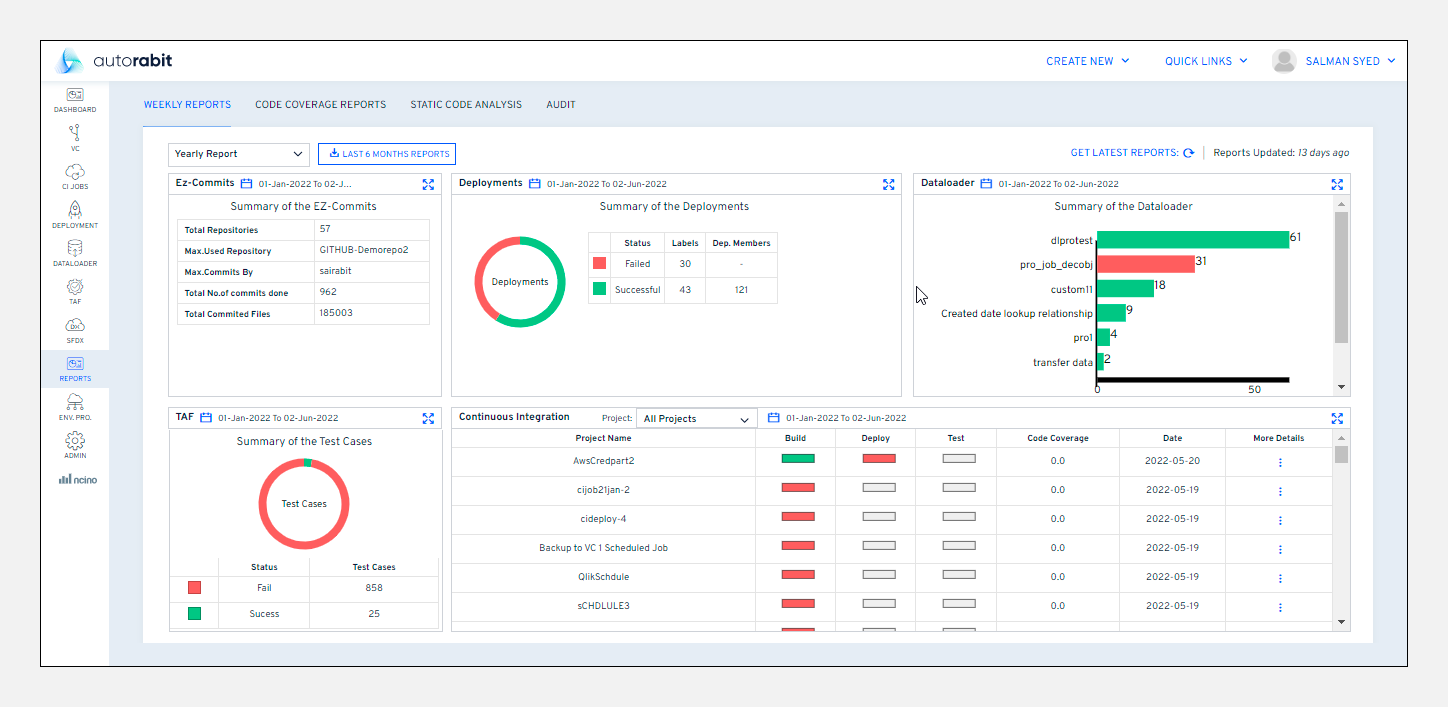This screenshot has height=707, width=1448.
Task: Open Dataloader from the sidebar
Action: (75, 253)
